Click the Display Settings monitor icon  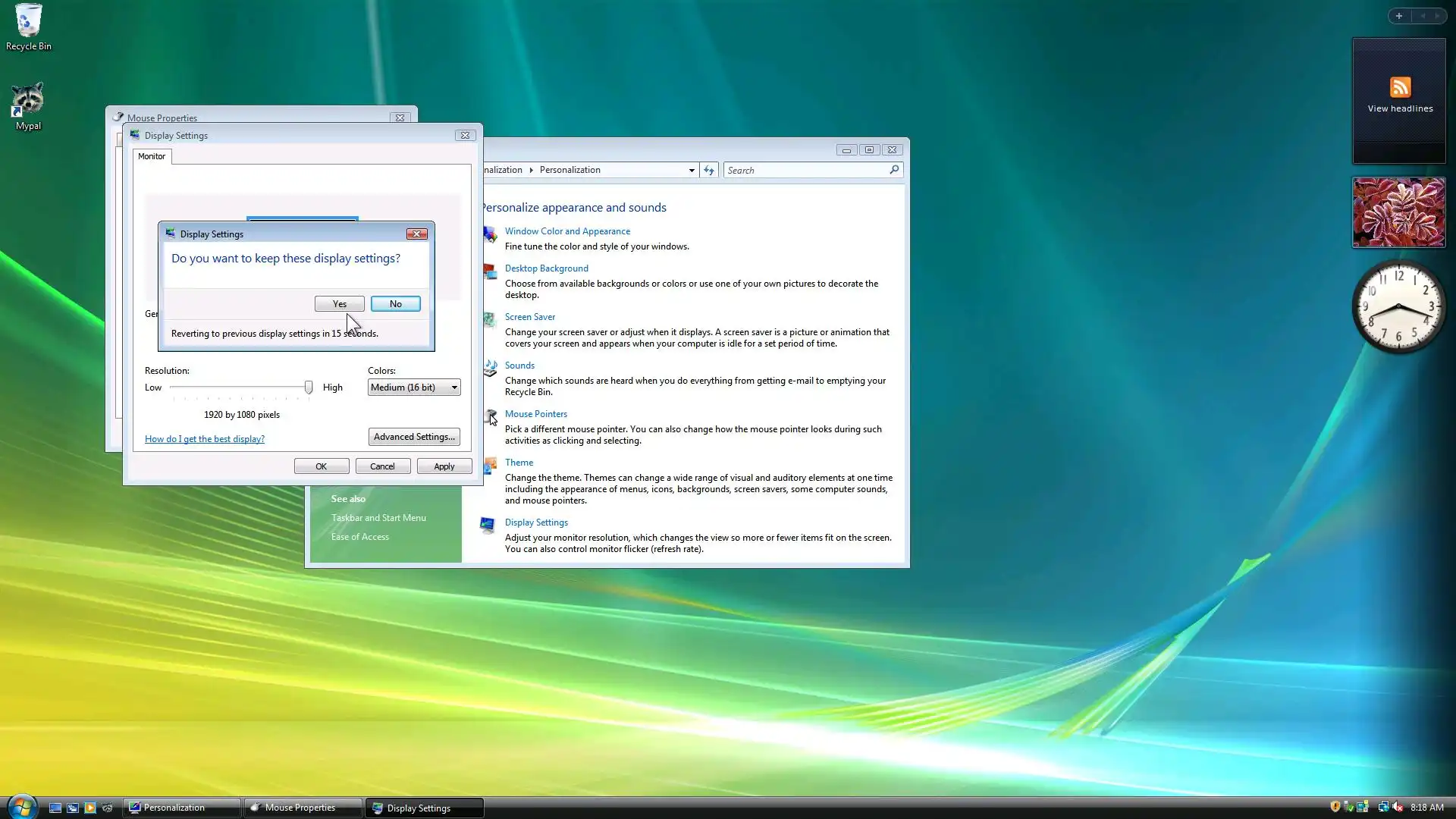tap(488, 525)
